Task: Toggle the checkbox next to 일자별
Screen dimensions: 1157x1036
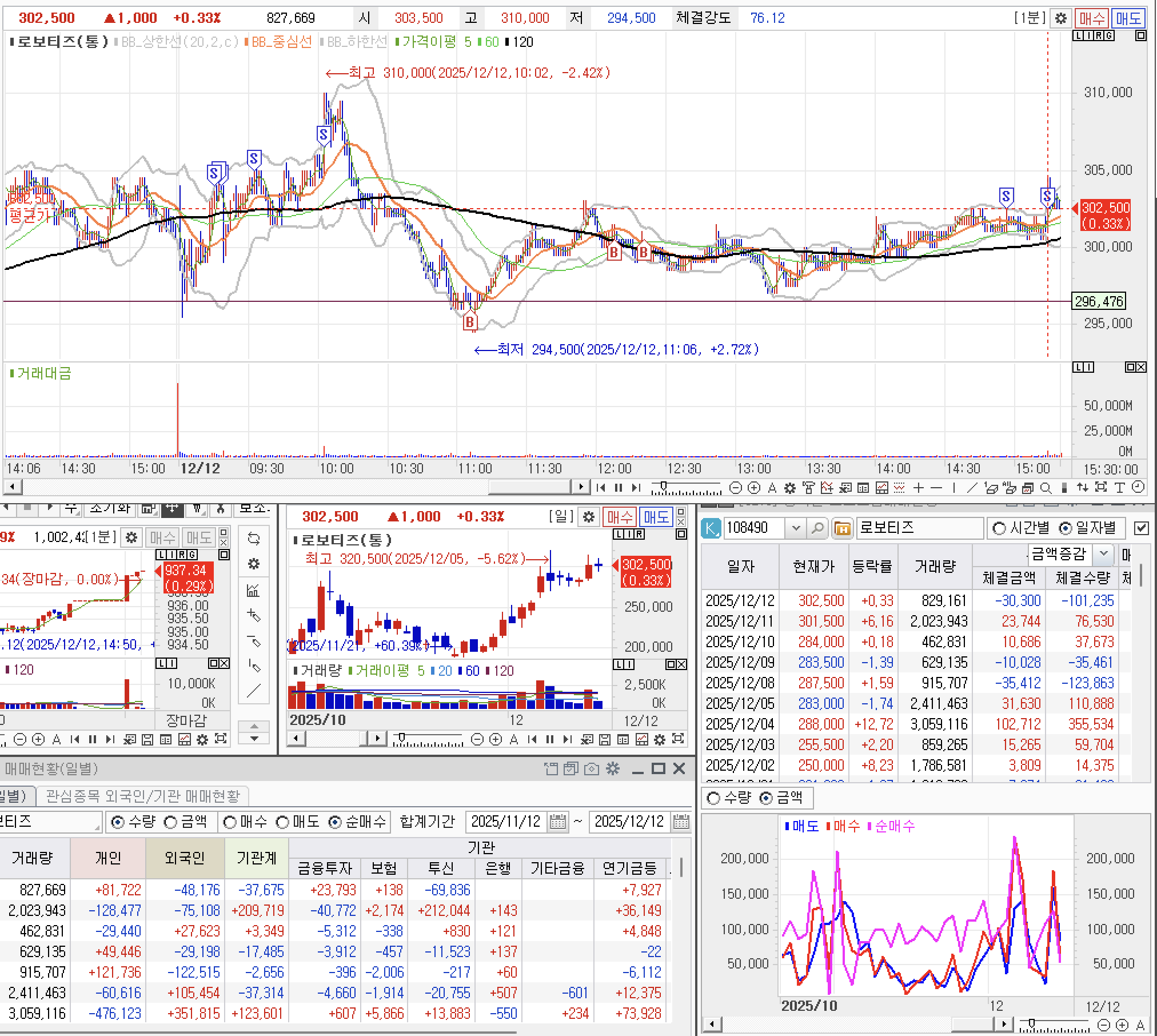Action: pos(1140,528)
